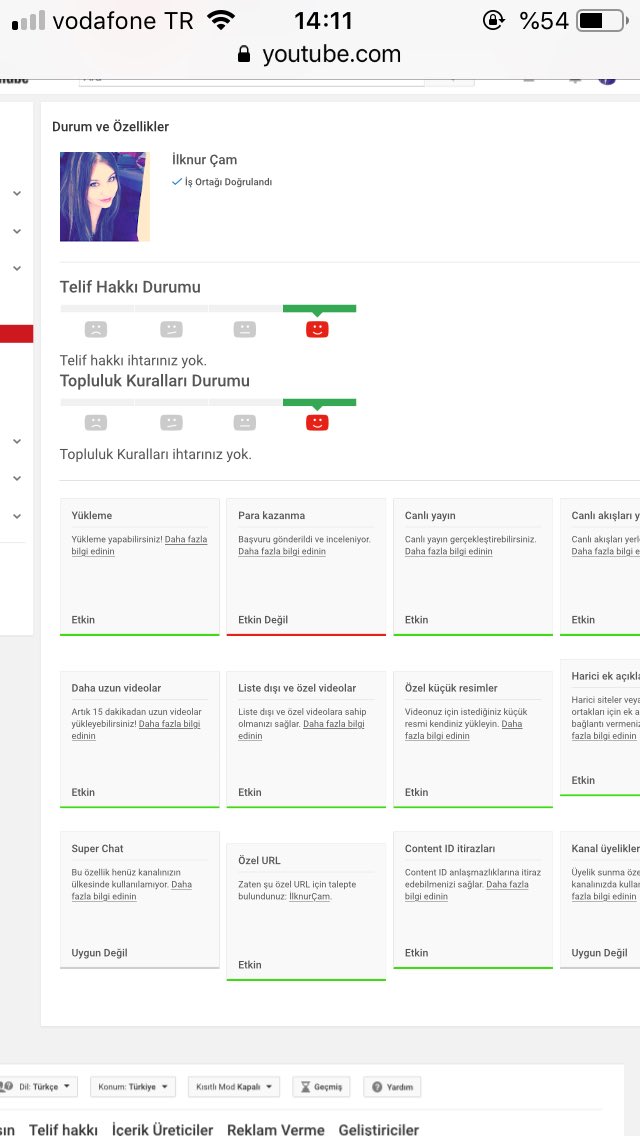Click the İlknur Çam channel name
Image resolution: width=640 pixels, height=1136 pixels.
(204, 159)
